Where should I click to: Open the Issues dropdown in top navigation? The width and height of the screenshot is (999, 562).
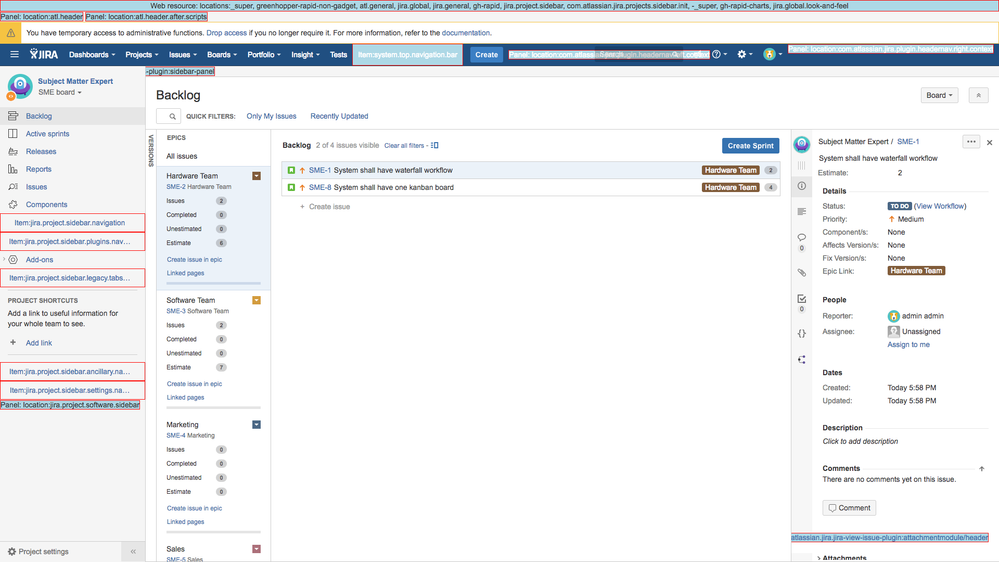183,55
